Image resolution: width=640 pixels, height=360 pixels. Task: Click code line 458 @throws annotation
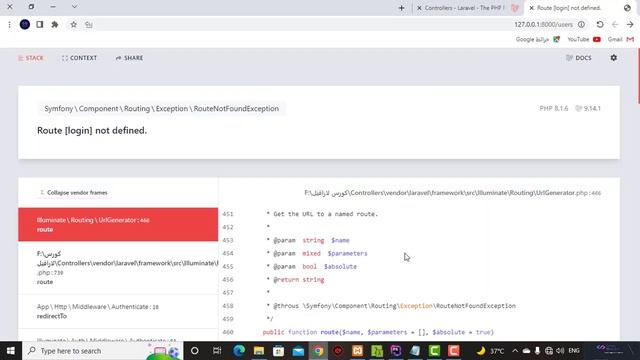[391, 306]
